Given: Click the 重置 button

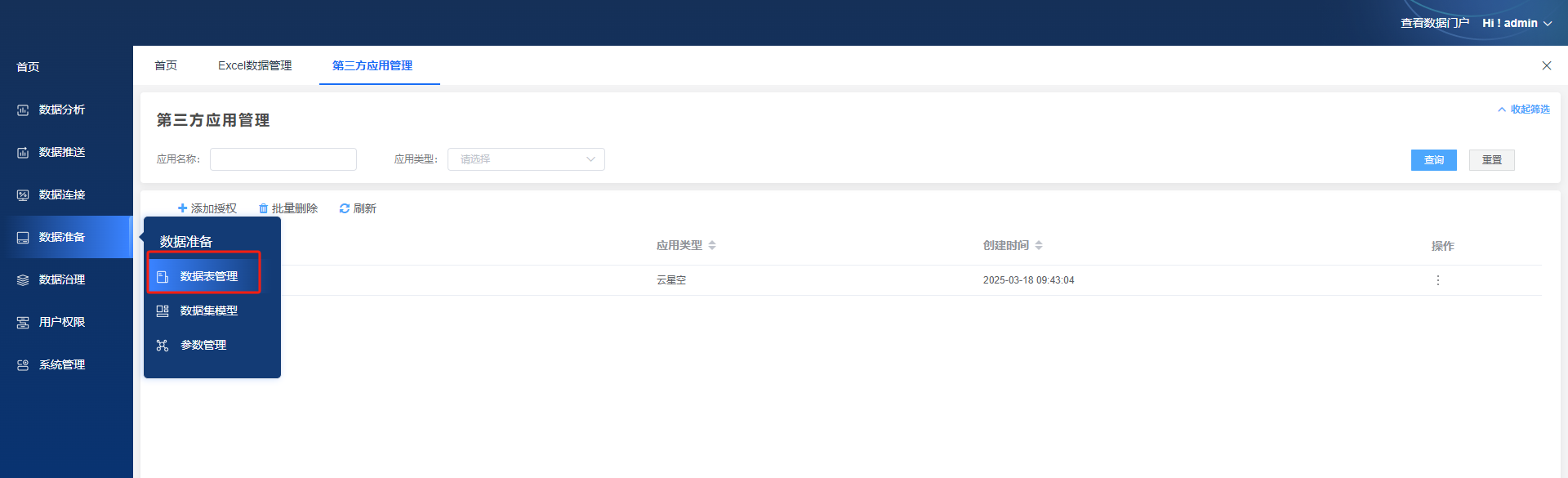Looking at the screenshot, I should coord(1491,160).
